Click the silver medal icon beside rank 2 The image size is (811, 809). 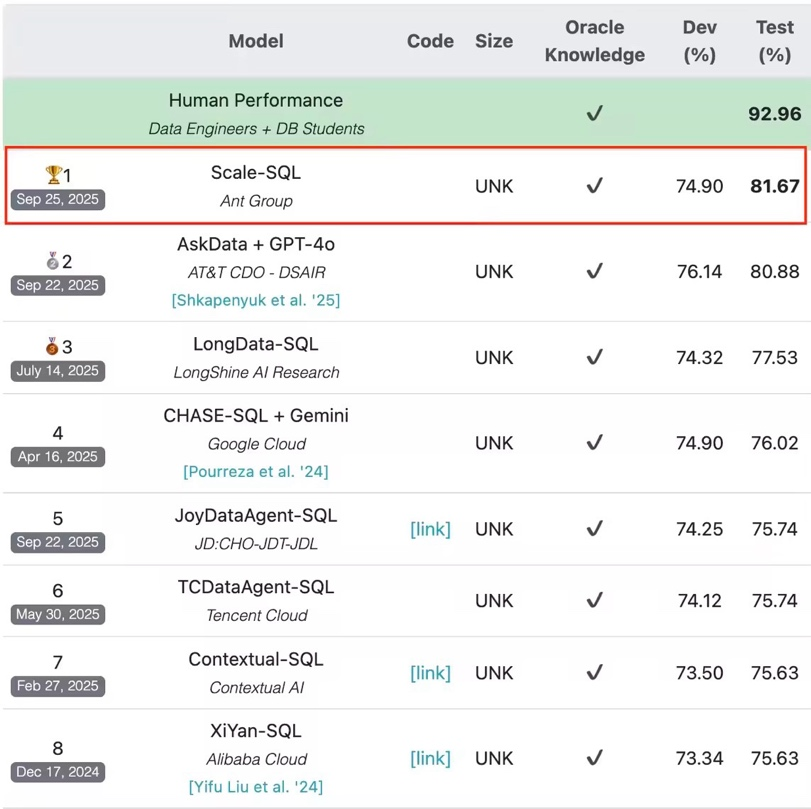coord(53,261)
